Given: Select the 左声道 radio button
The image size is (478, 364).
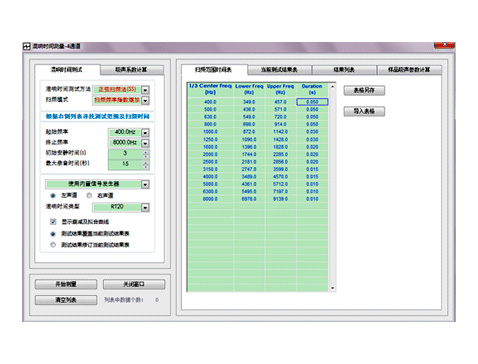Looking at the screenshot, I should 53,196.
